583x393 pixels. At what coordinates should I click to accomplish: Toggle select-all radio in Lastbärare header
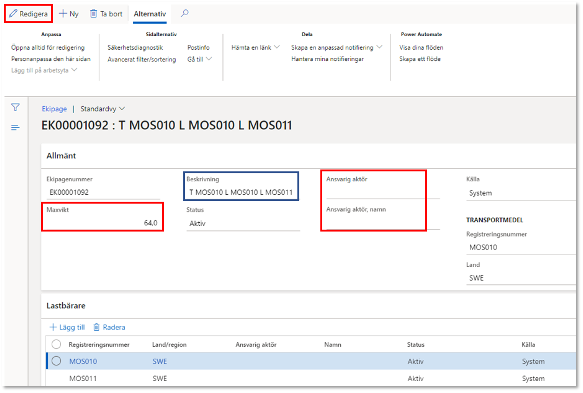56,344
